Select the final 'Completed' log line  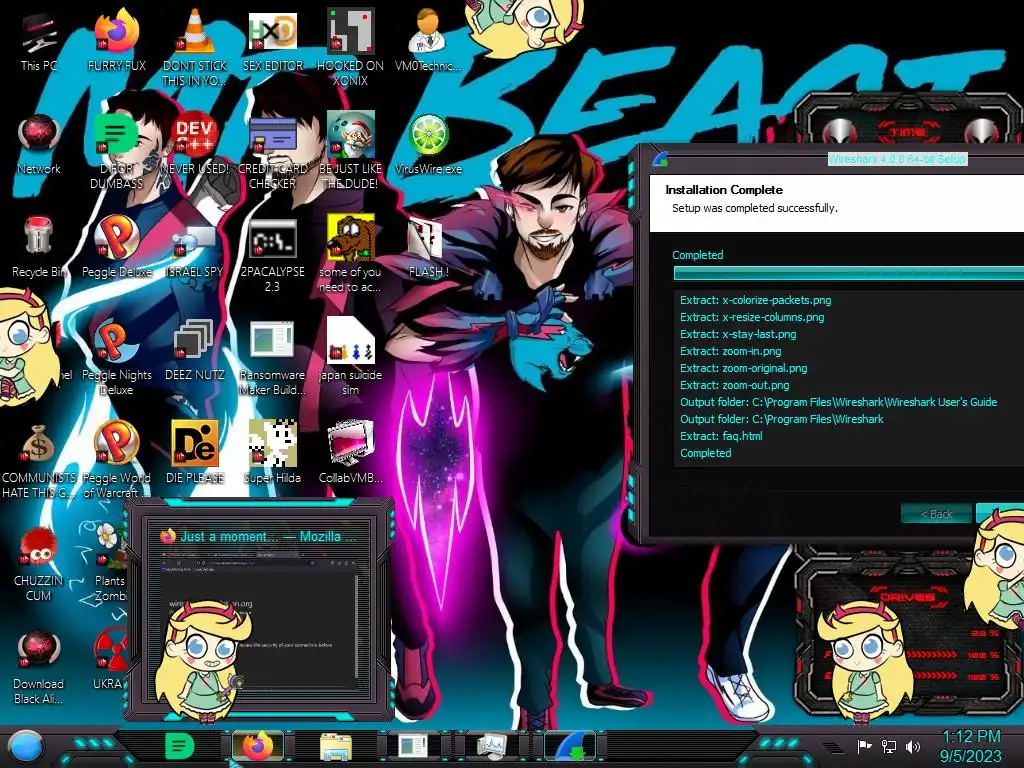click(x=705, y=453)
